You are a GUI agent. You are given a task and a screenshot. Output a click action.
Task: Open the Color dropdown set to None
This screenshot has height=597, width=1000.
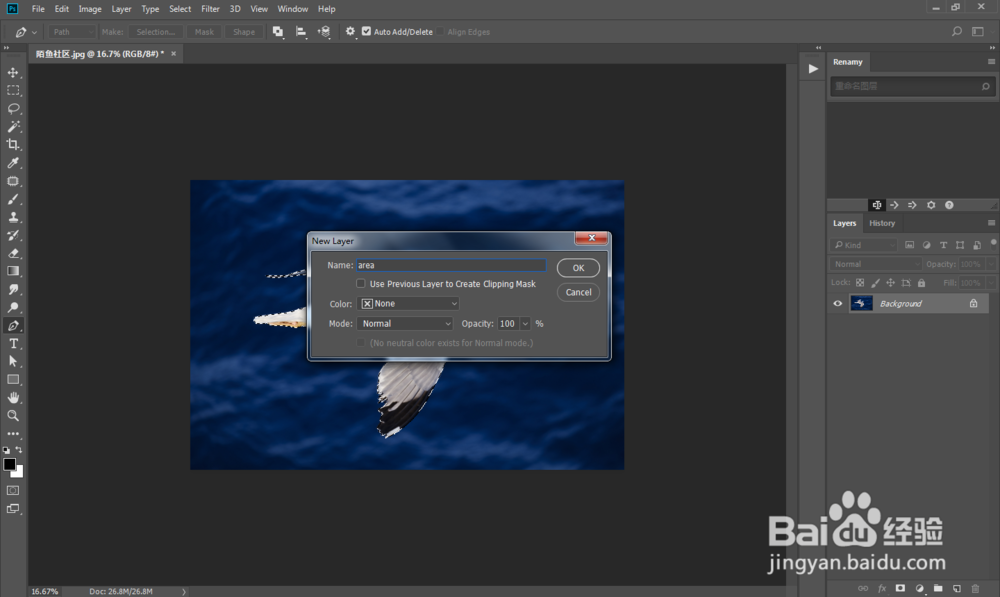pos(408,304)
